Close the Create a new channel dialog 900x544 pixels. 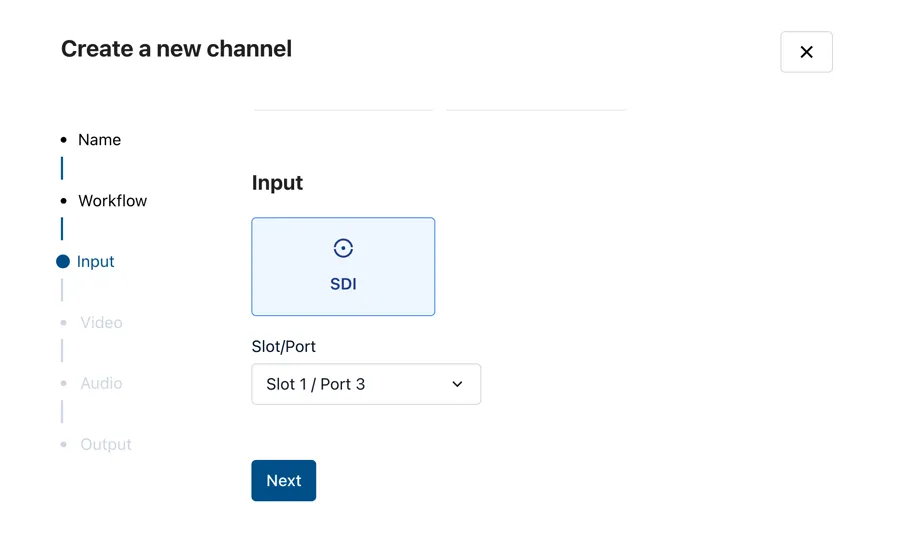click(x=806, y=52)
